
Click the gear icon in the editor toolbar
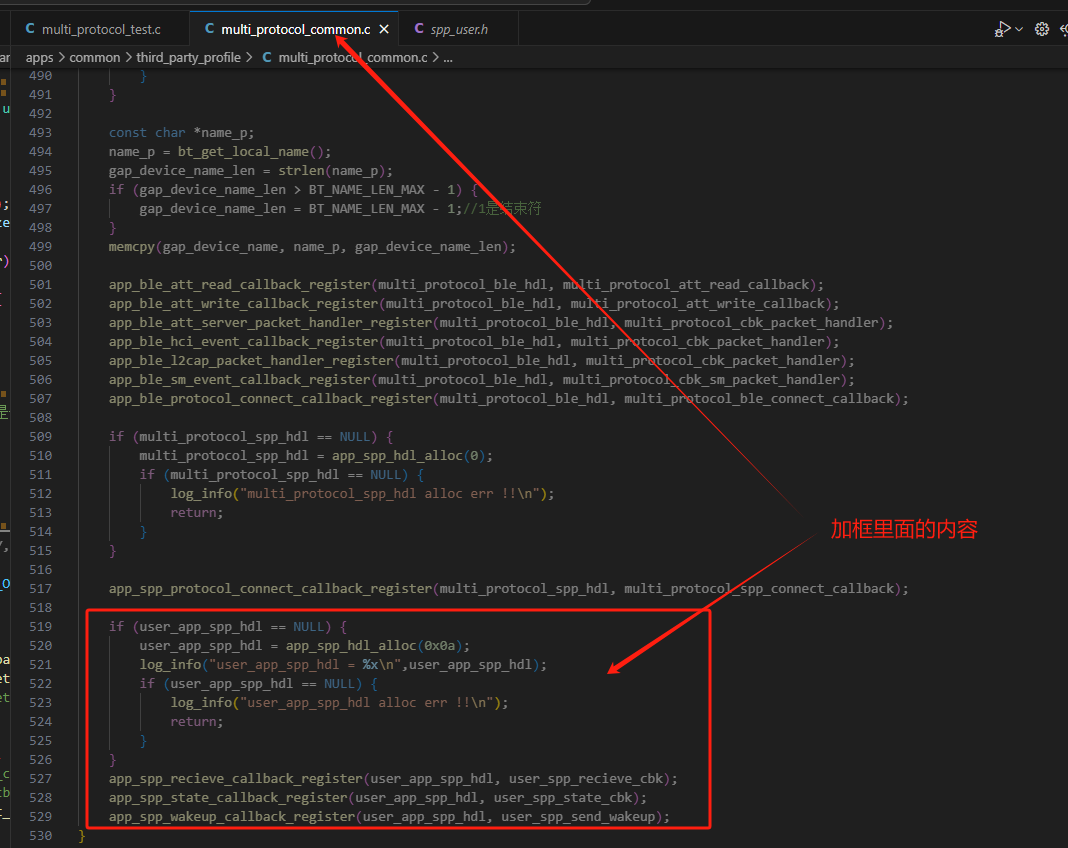(1041, 29)
